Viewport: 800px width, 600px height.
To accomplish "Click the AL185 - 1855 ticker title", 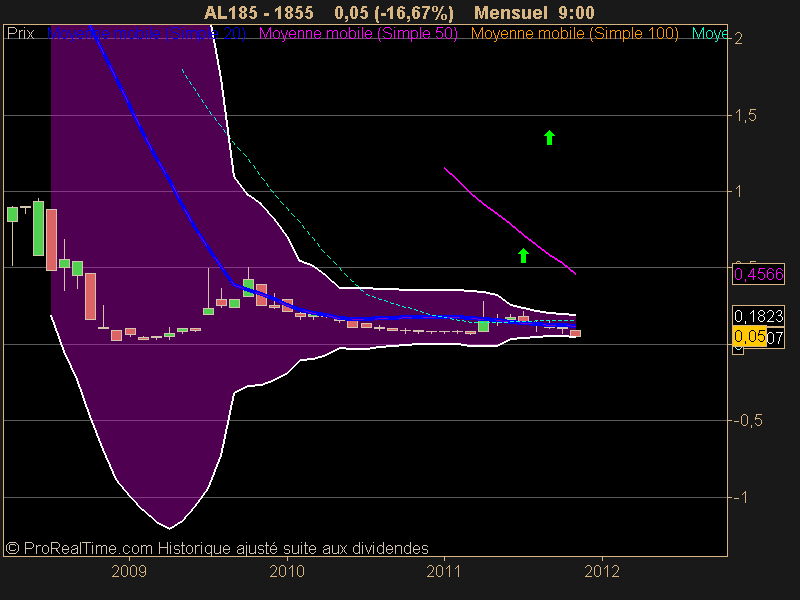I will click(x=259, y=13).
